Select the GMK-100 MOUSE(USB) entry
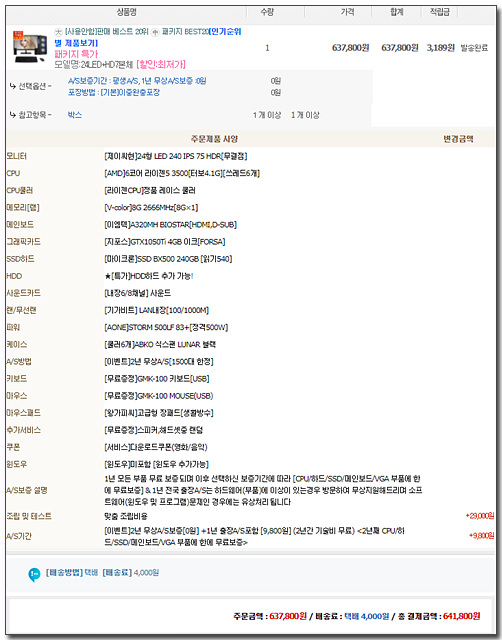Screen dimensions: 502x640 pos(159,396)
